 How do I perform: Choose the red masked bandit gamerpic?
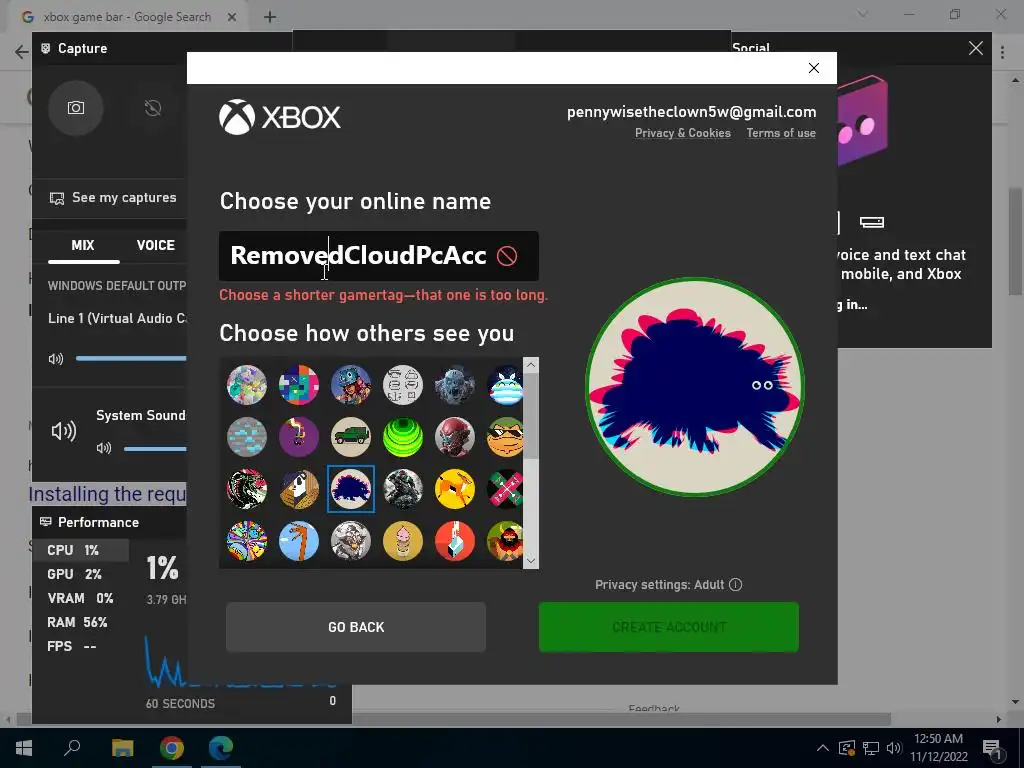click(505, 541)
